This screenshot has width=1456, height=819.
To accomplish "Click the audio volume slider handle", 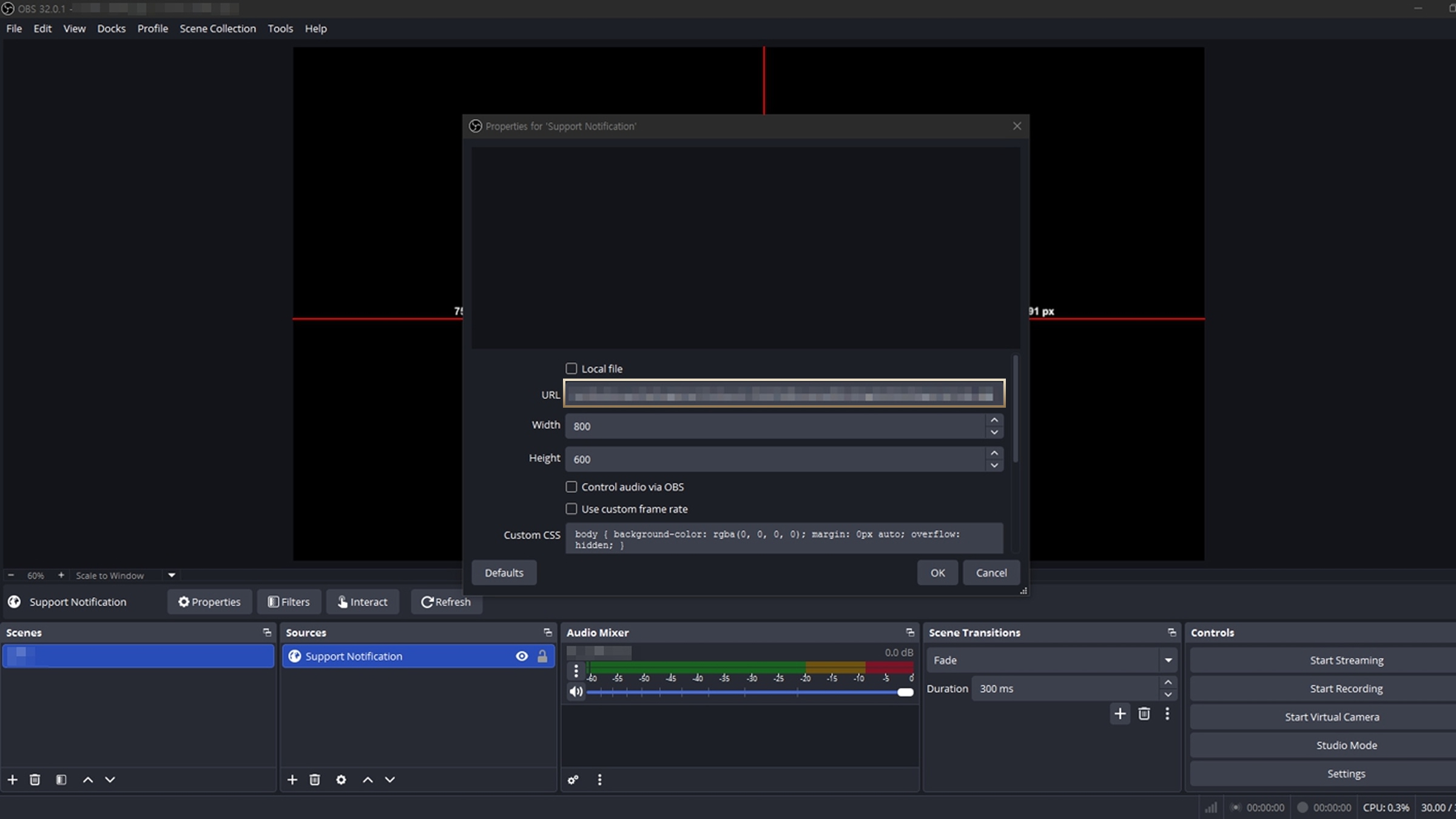I will (x=905, y=692).
